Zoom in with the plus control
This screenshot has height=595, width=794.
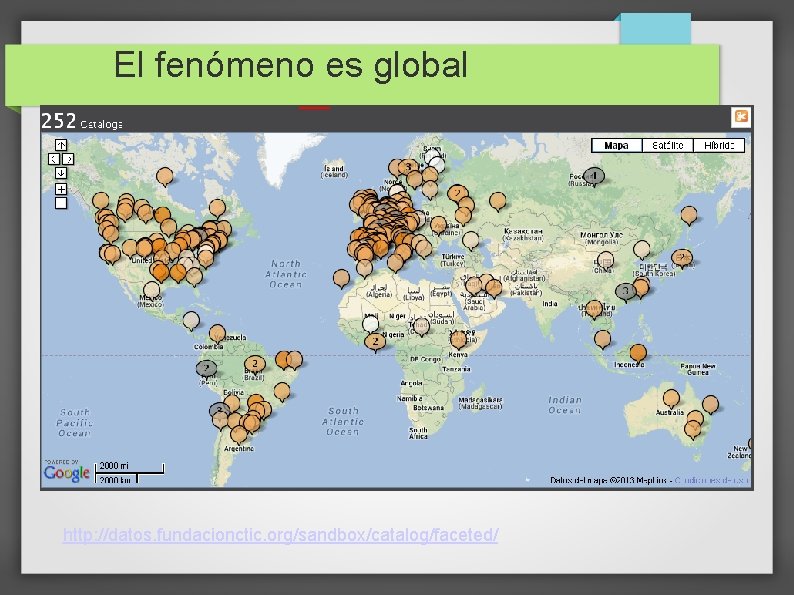[x=61, y=189]
